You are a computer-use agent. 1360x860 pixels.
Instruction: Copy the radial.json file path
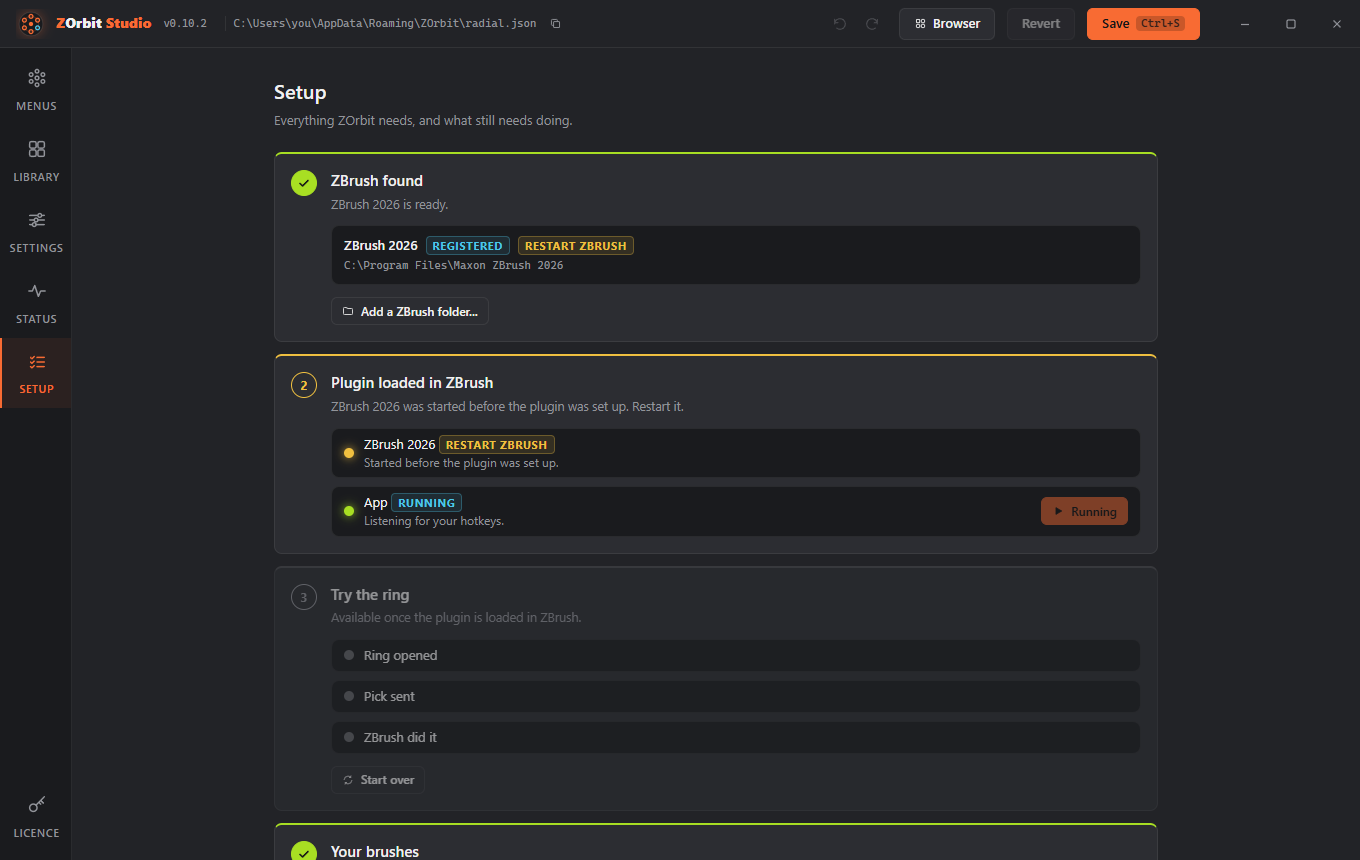556,23
